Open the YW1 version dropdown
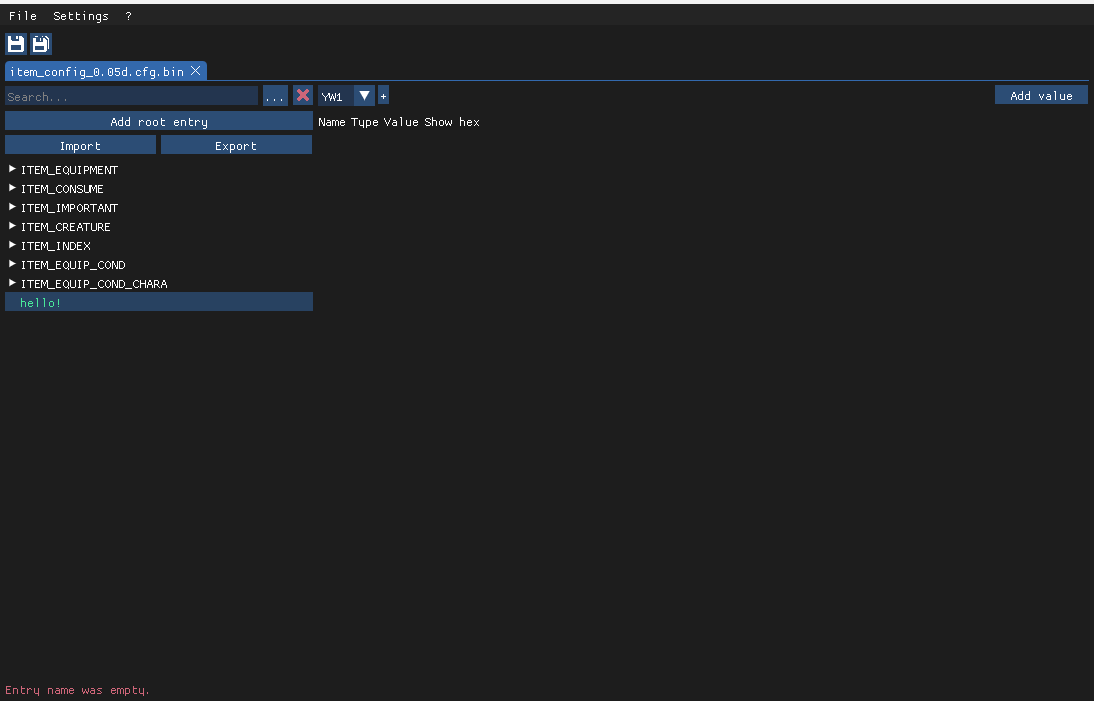Screen dimensions: 1094x701 pos(363,95)
